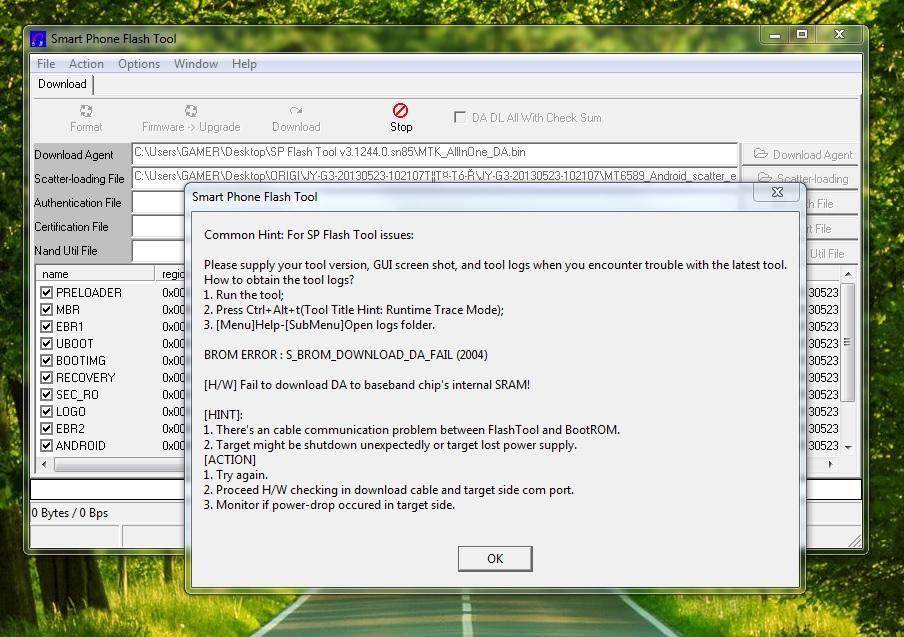904x637 pixels.
Task: Uncheck the RECOVERY partition checkbox
Action: [47, 378]
